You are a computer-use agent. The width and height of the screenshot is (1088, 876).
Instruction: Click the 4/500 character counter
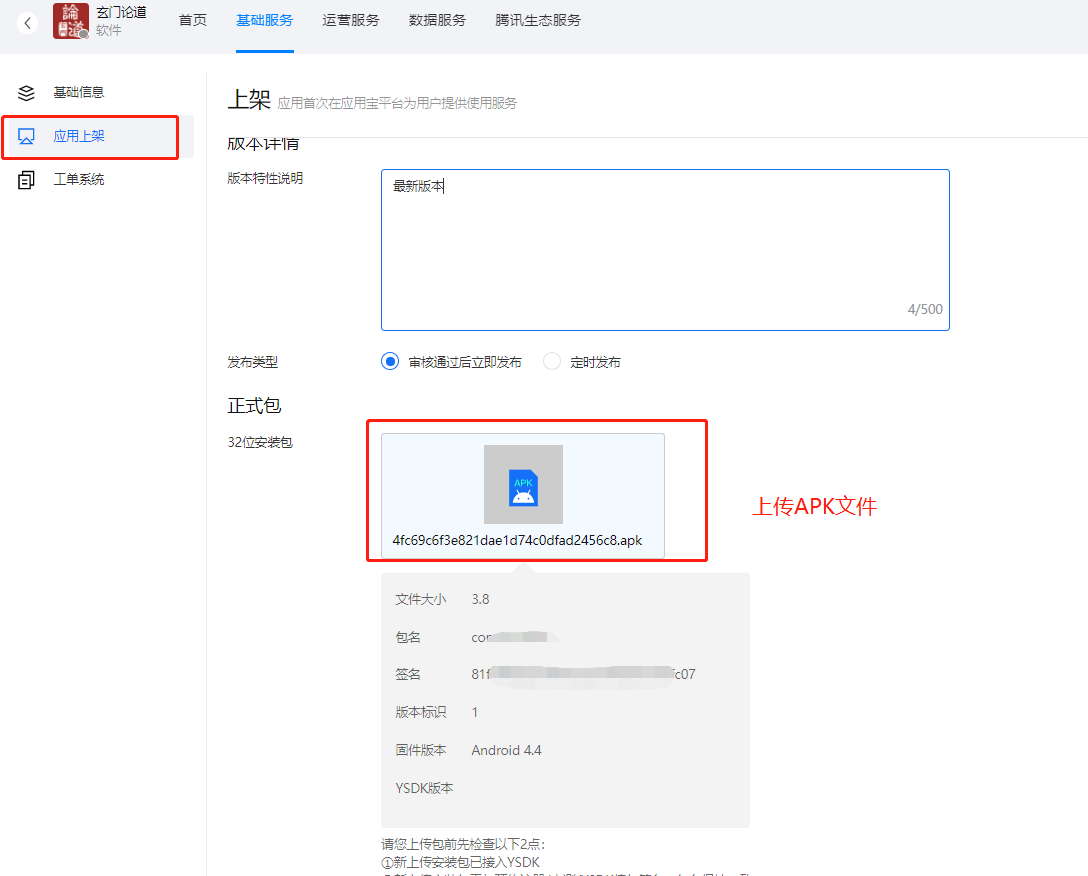coord(925,309)
